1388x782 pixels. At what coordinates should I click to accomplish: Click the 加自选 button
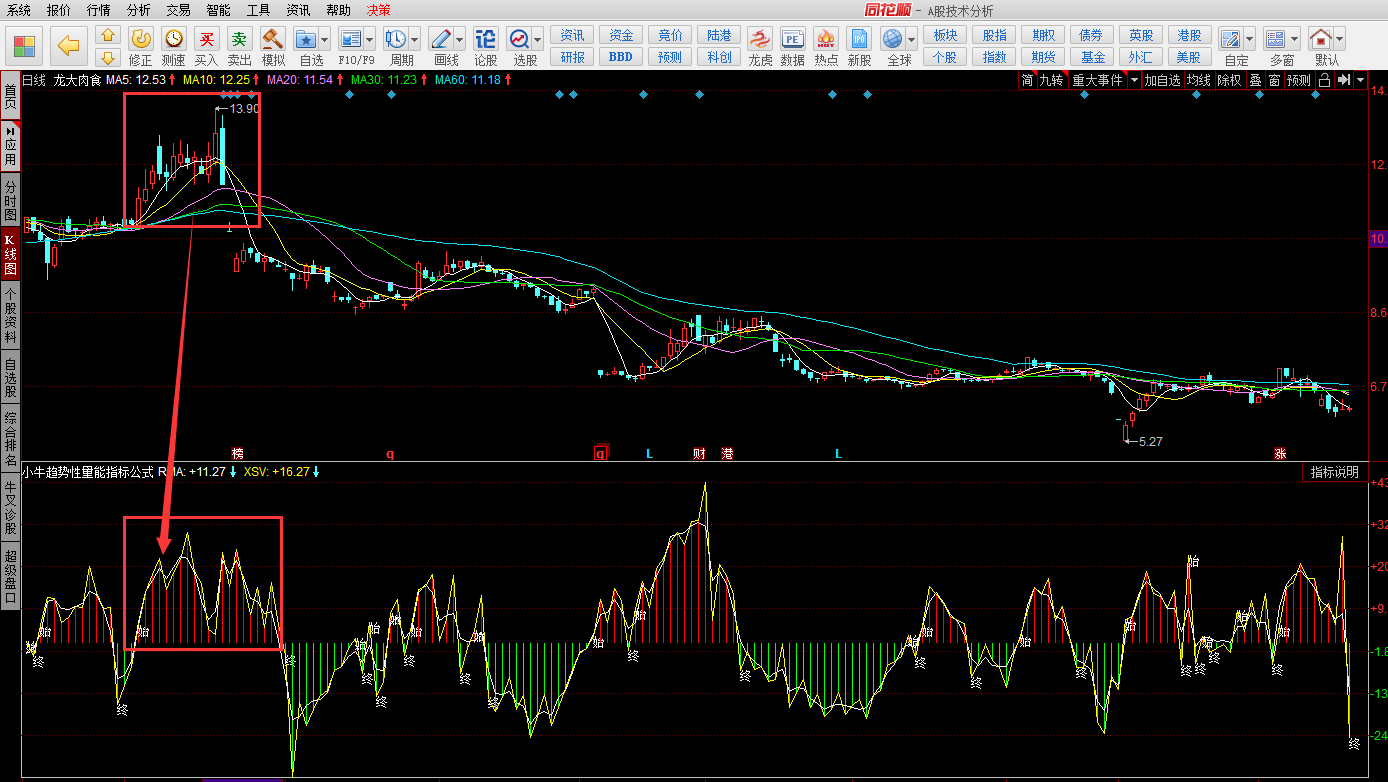tap(1162, 80)
